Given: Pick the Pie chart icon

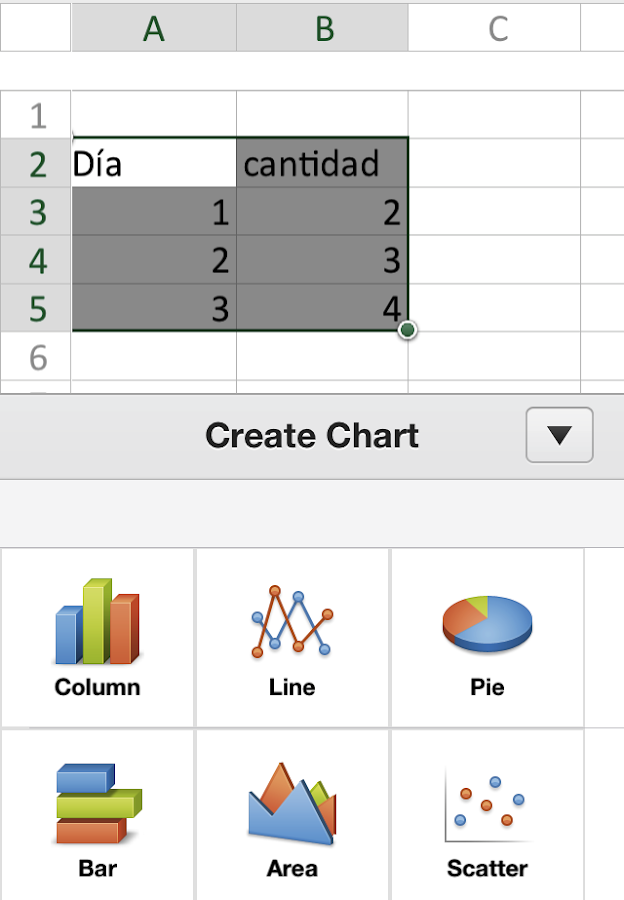Looking at the screenshot, I should [487, 637].
